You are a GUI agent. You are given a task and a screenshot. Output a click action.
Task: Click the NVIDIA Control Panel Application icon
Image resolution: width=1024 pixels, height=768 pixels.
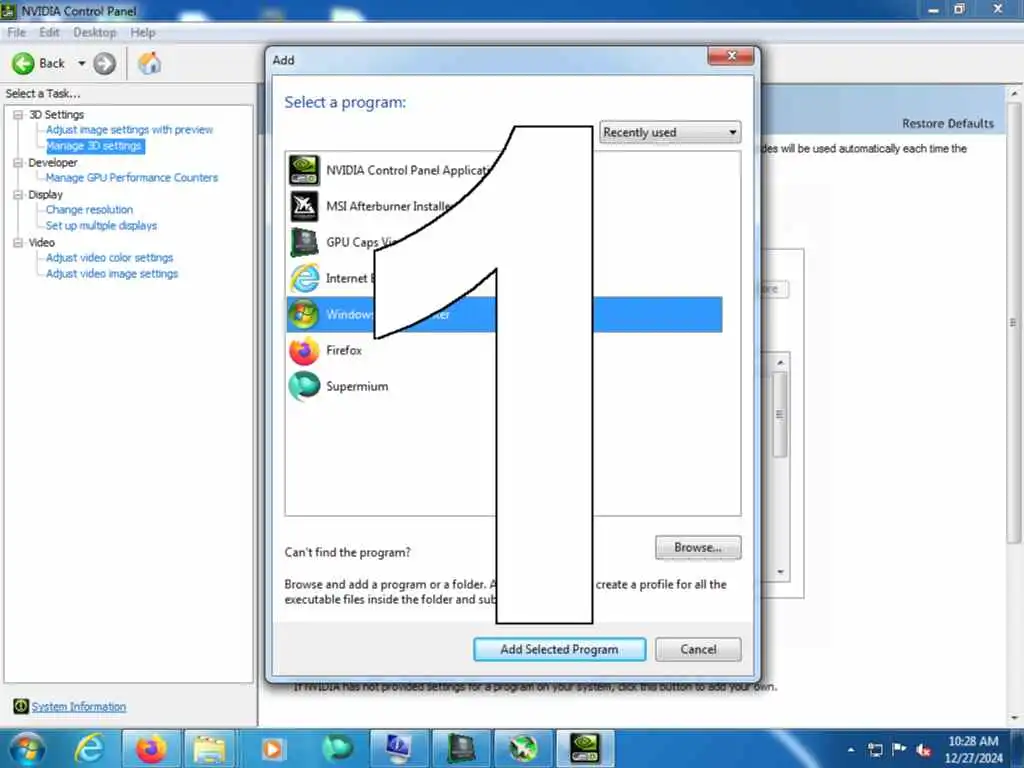click(x=304, y=170)
